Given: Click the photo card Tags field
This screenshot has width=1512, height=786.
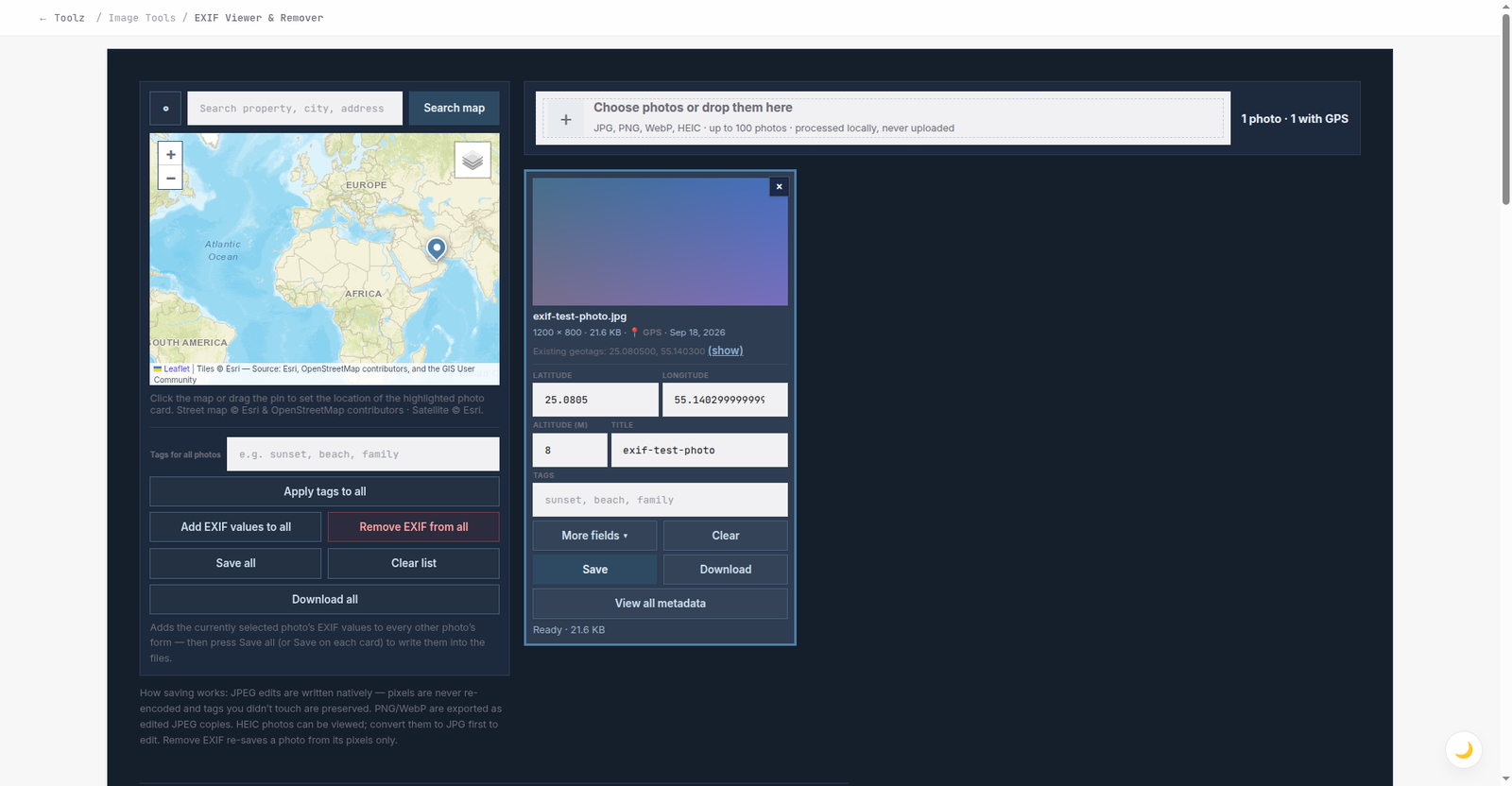Looking at the screenshot, I should (x=661, y=500).
